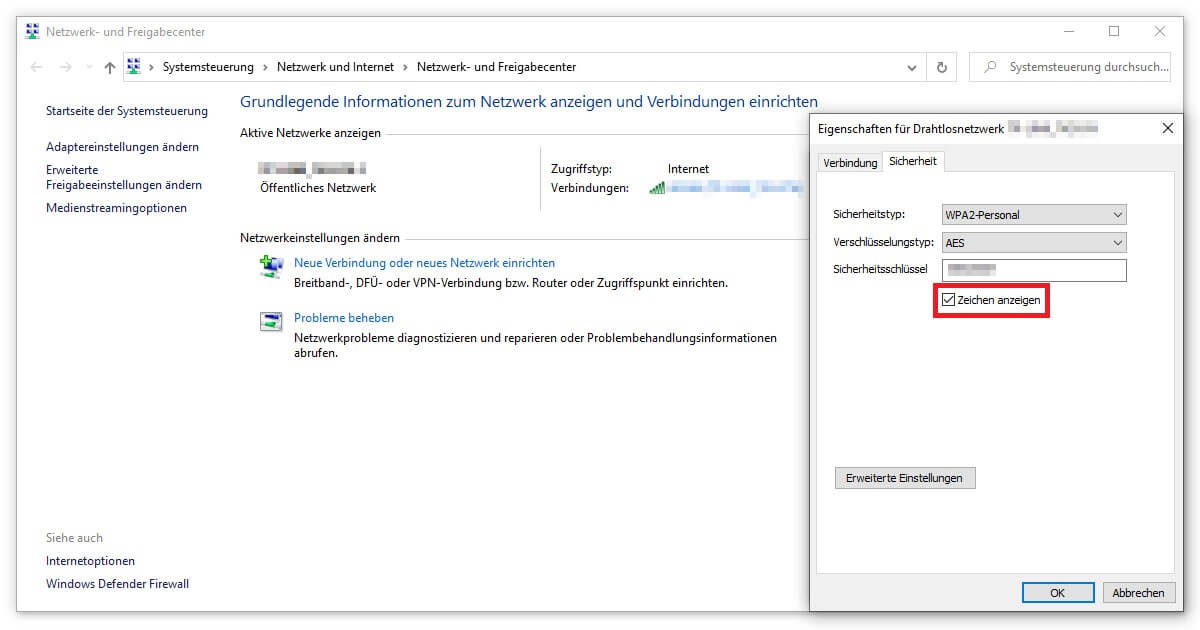The image size is (1200, 630).
Task: Refresh the Netzwerk- und Freigabecenter view
Action: 941,67
